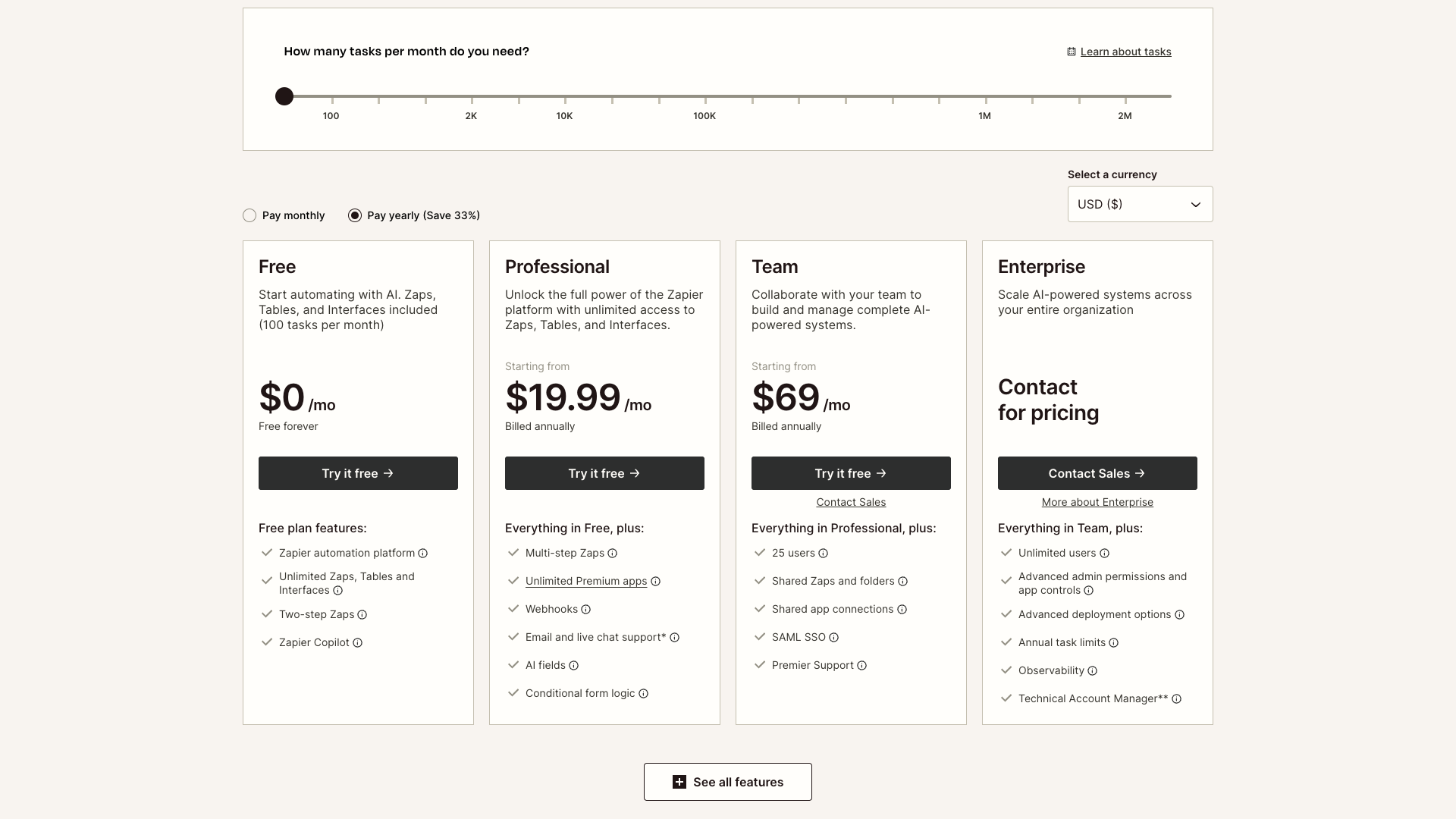Open the currency selection dropdown
Image resolution: width=1456 pixels, height=819 pixels.
coord(1139,203)
